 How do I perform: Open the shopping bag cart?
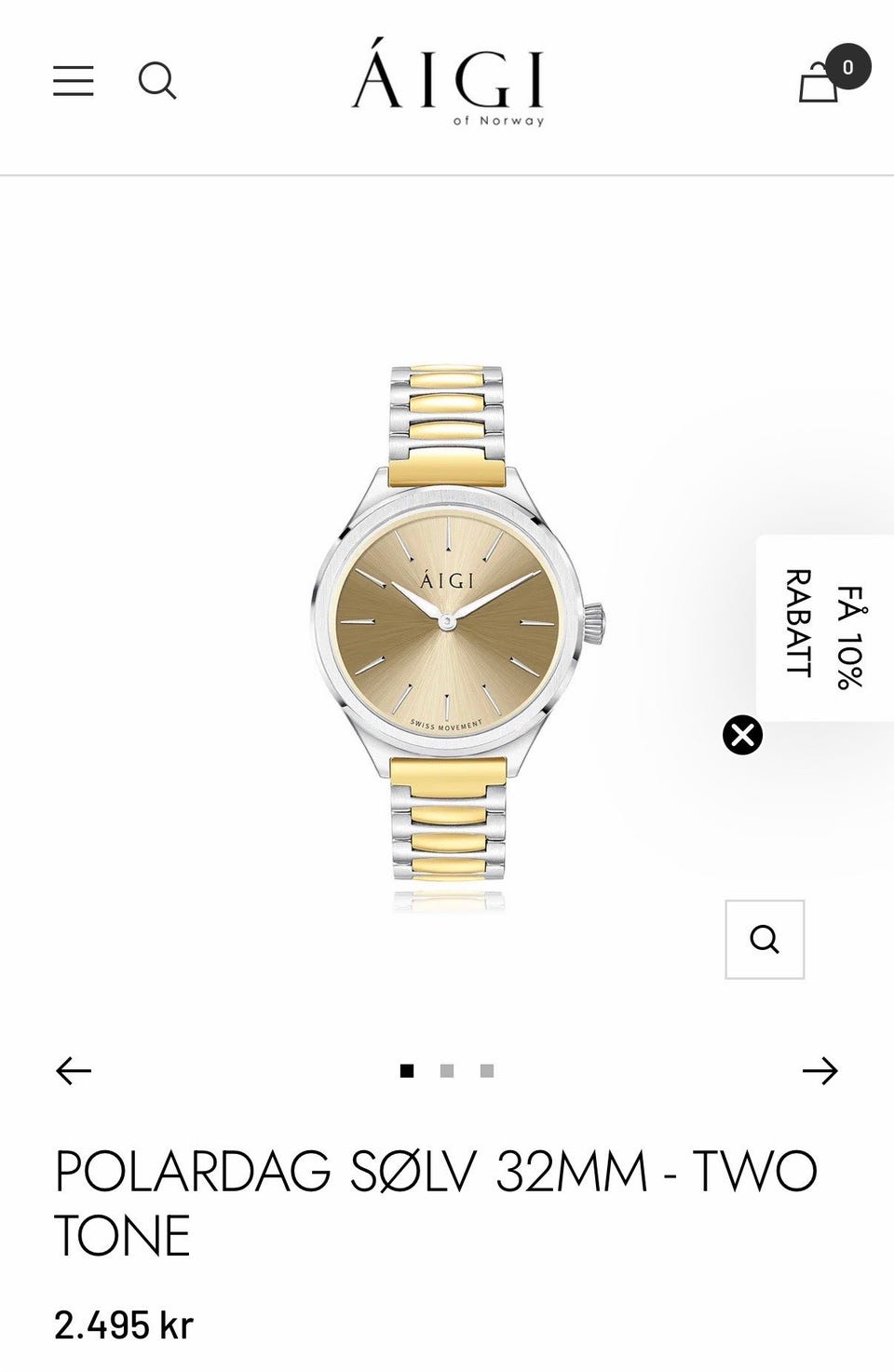pos(819,82)
